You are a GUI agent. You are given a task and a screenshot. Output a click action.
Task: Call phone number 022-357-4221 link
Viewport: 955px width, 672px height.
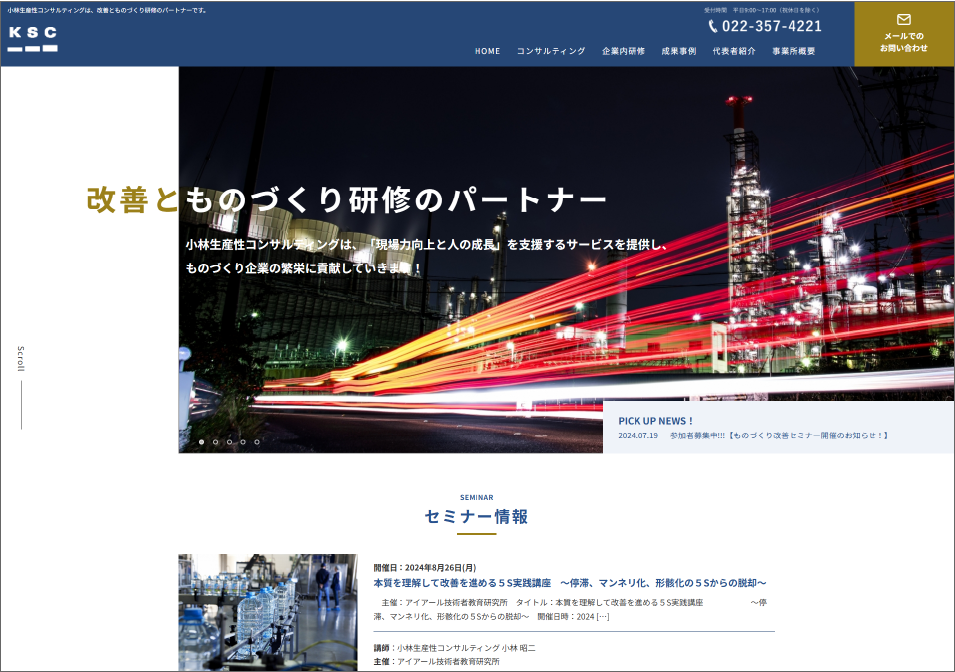tap(771, 27)
